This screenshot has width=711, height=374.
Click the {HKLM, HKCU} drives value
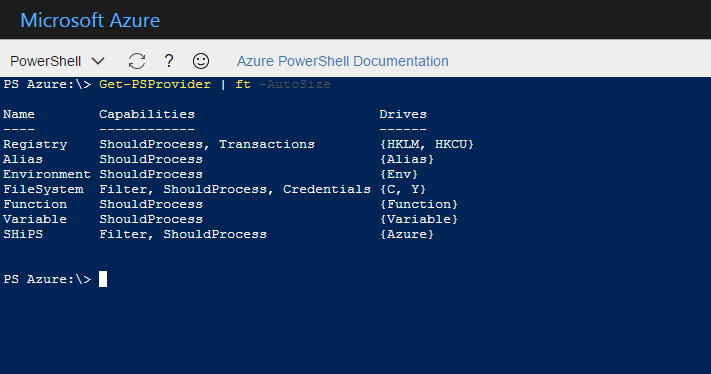click(x=427, y=144)
